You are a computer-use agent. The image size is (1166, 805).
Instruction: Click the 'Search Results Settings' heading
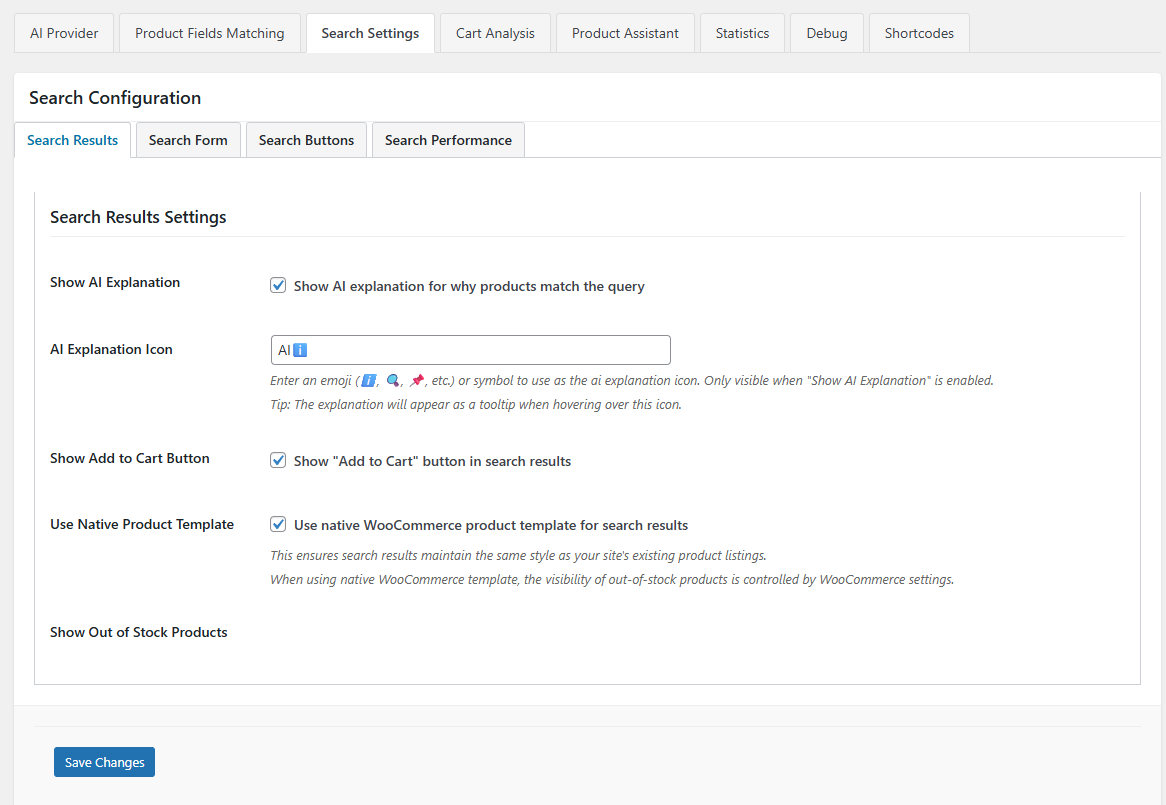(138, 217)
